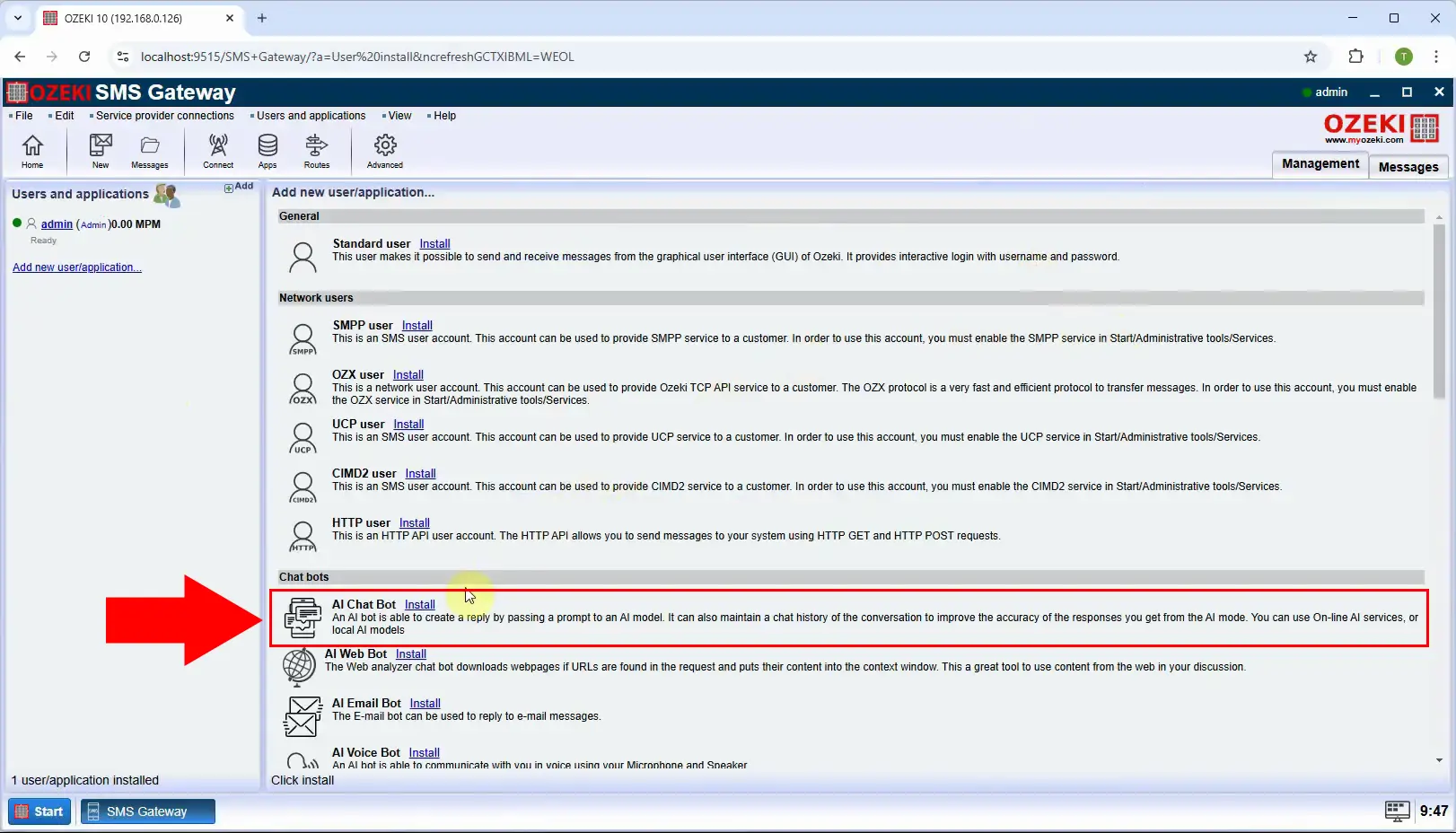
Task: Go back in browser history
Action: tap(20, 57)
